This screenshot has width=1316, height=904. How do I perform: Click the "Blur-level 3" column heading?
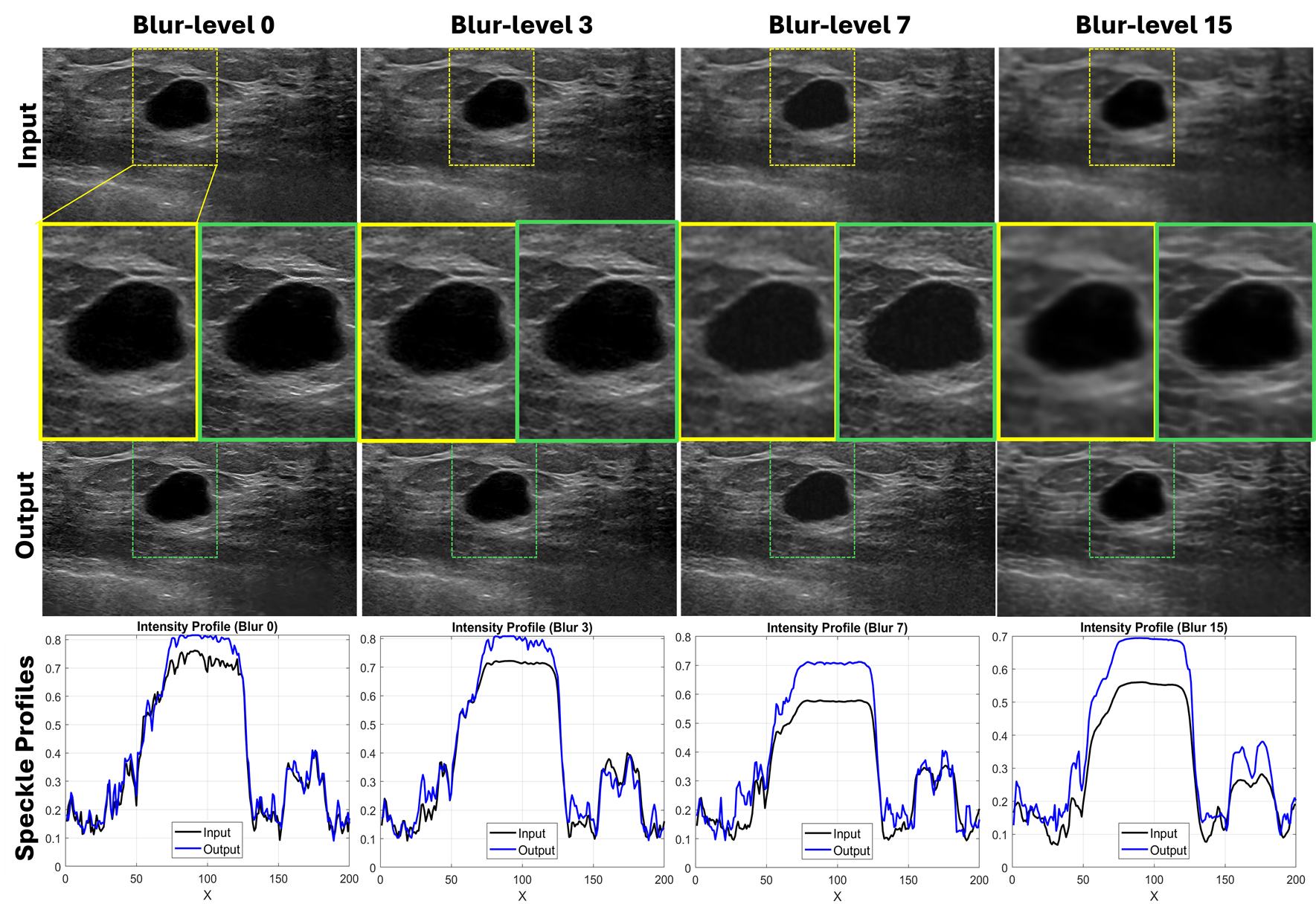point(521,25)
